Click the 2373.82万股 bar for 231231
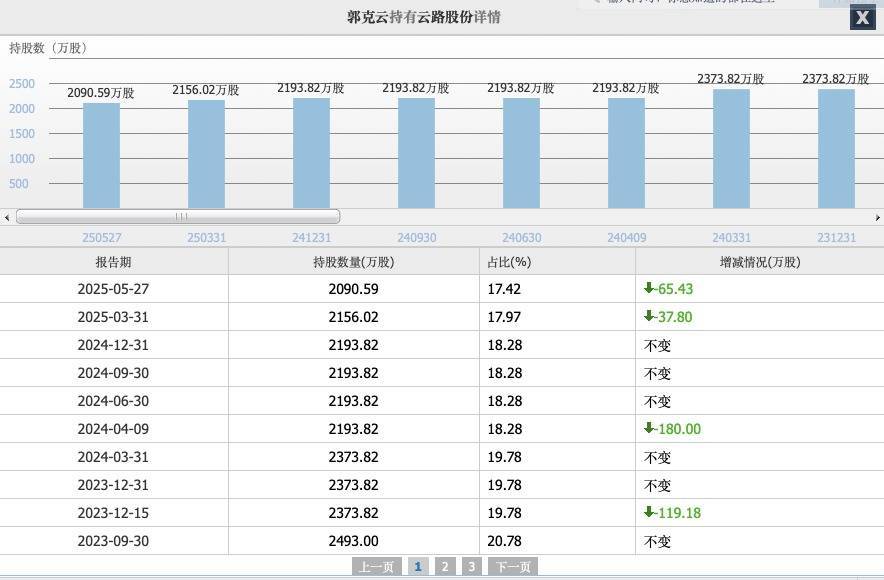This screenshot has height=580, width=884. click(836, 148)
